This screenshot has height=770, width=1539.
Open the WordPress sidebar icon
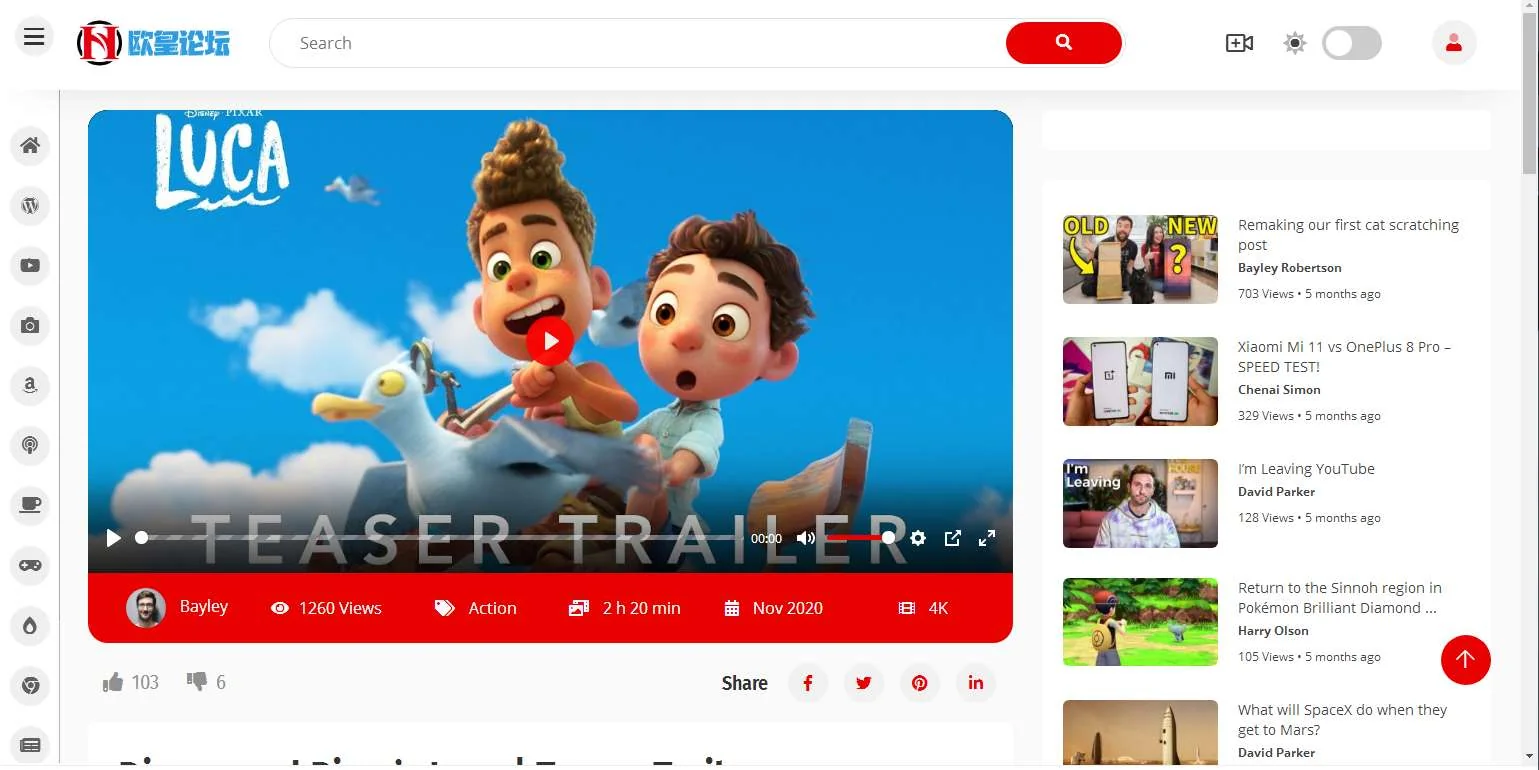30,206
